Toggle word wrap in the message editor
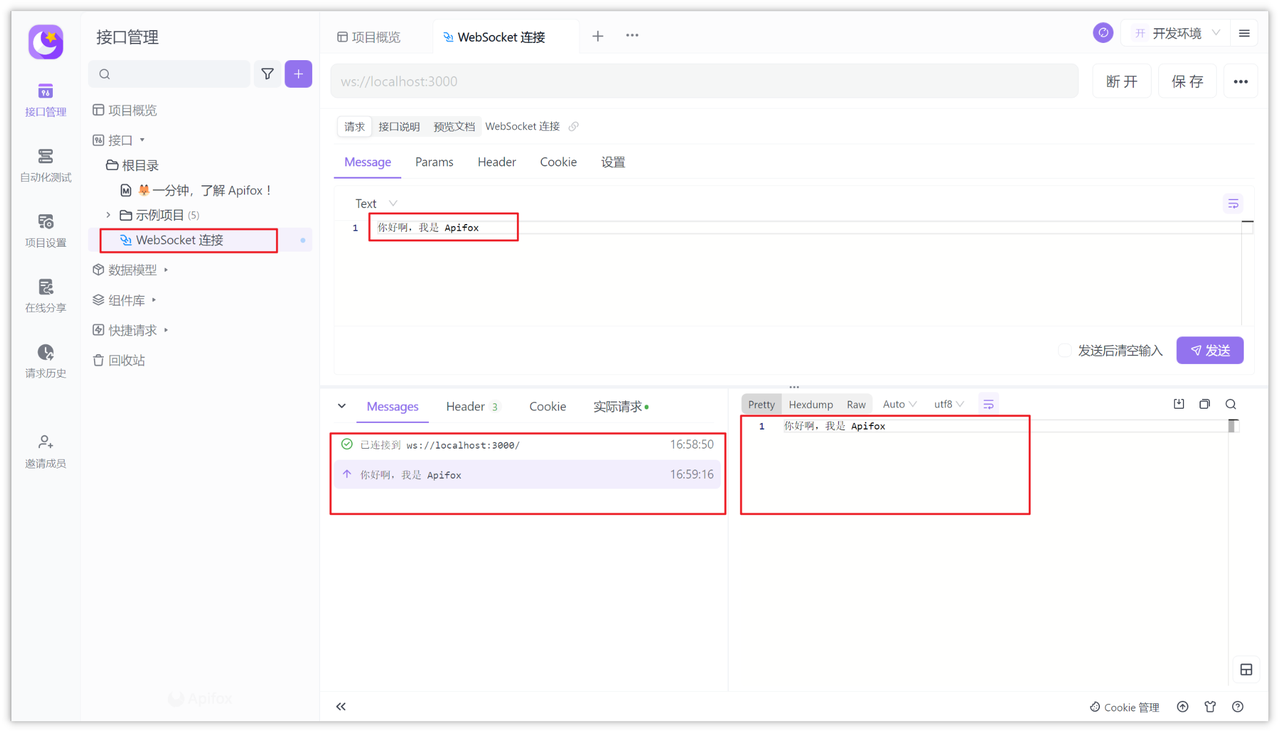Image resolution: width=1280 pixels, height=731 pixels. coord(1232,203)
